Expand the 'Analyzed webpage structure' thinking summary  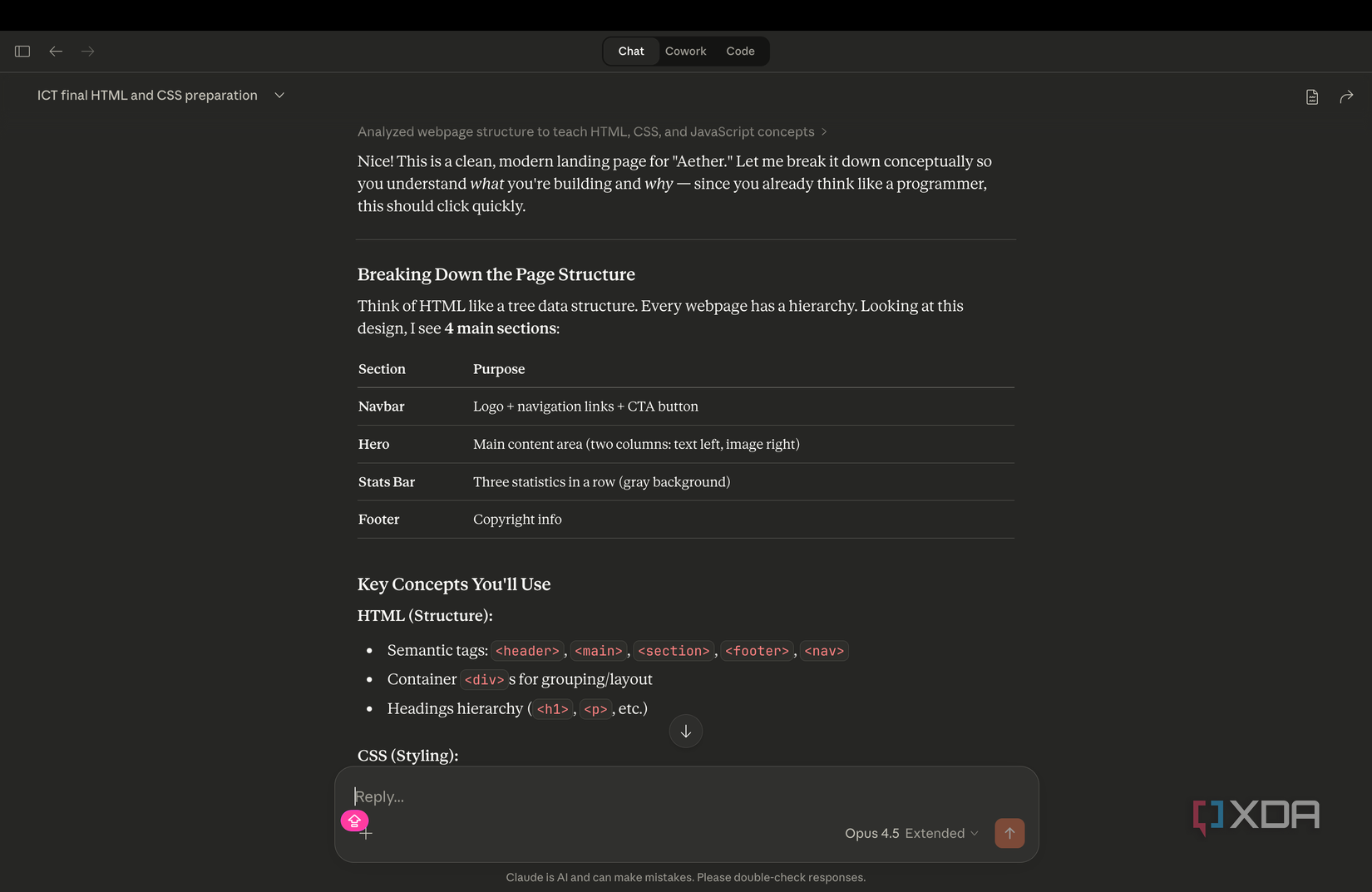(591, 132)
